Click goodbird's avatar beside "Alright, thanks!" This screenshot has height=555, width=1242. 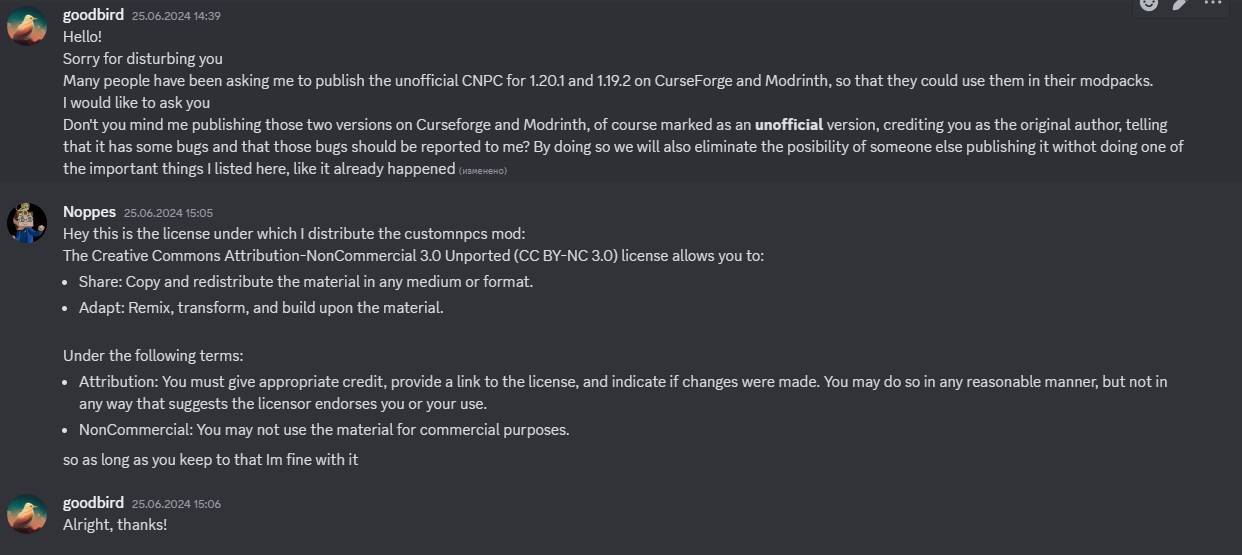[27, 514]
